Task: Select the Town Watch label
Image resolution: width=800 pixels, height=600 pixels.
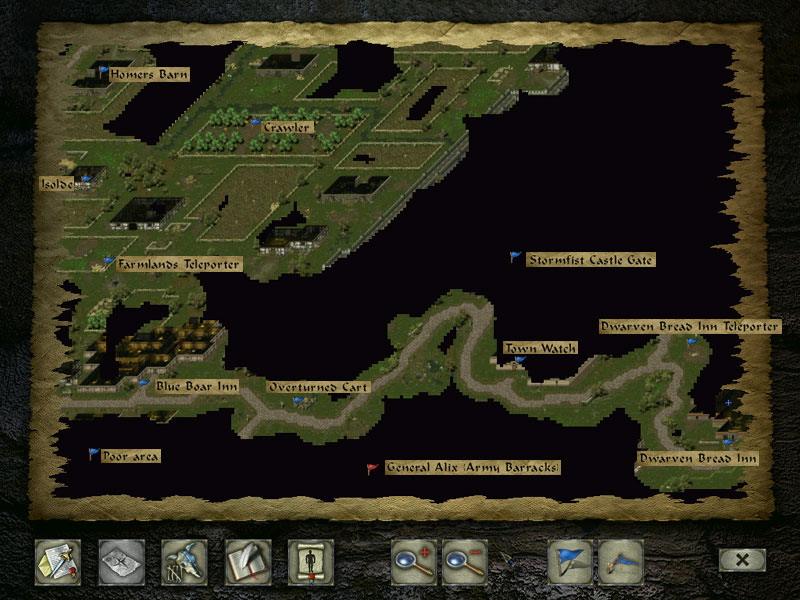Action: click(540, 348)
